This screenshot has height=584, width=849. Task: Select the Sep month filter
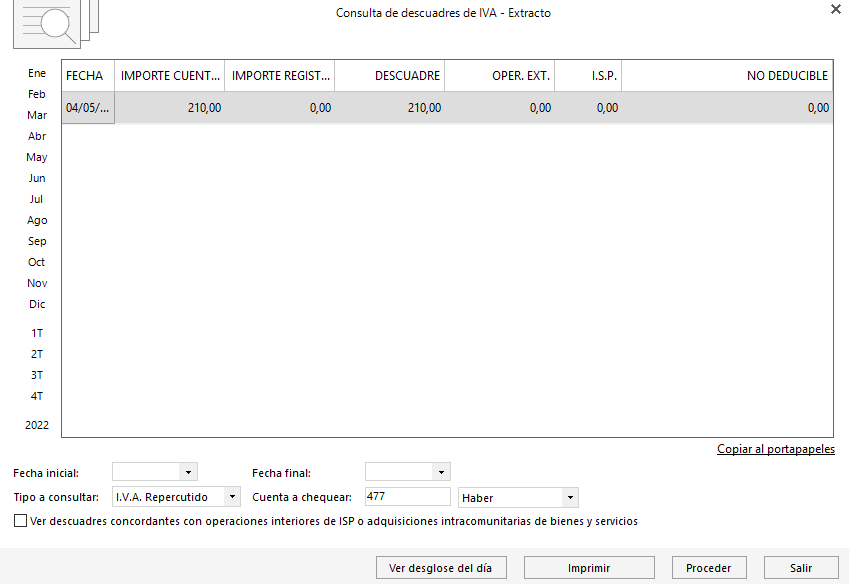(37, 241)
